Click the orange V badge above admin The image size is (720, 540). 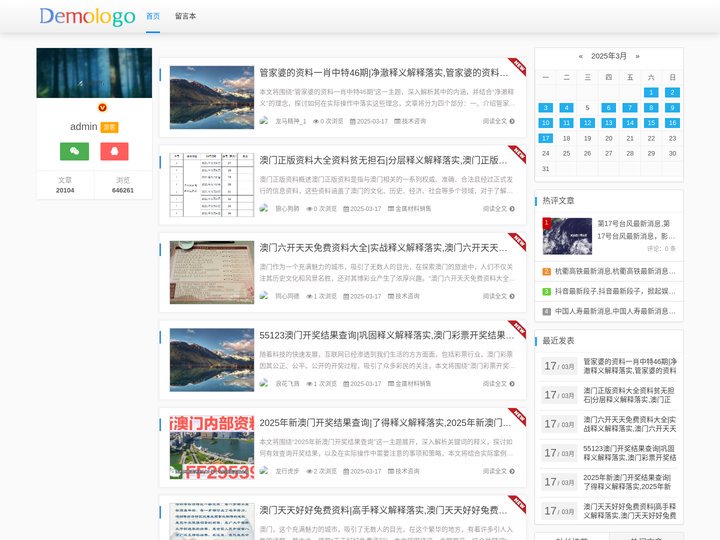(102, 107)
